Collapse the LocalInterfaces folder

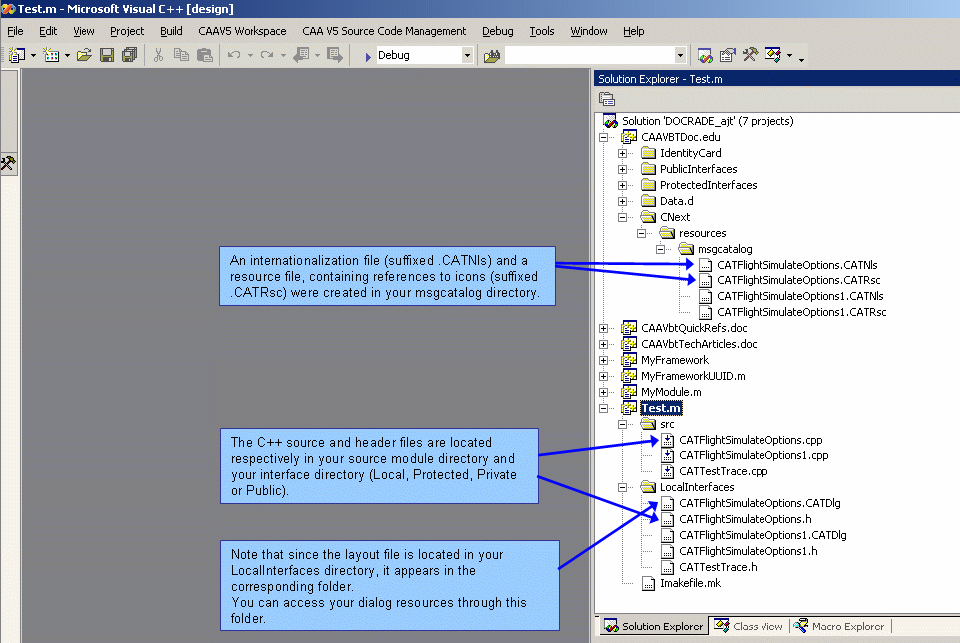pyautogui.click(x=623, y=487)
